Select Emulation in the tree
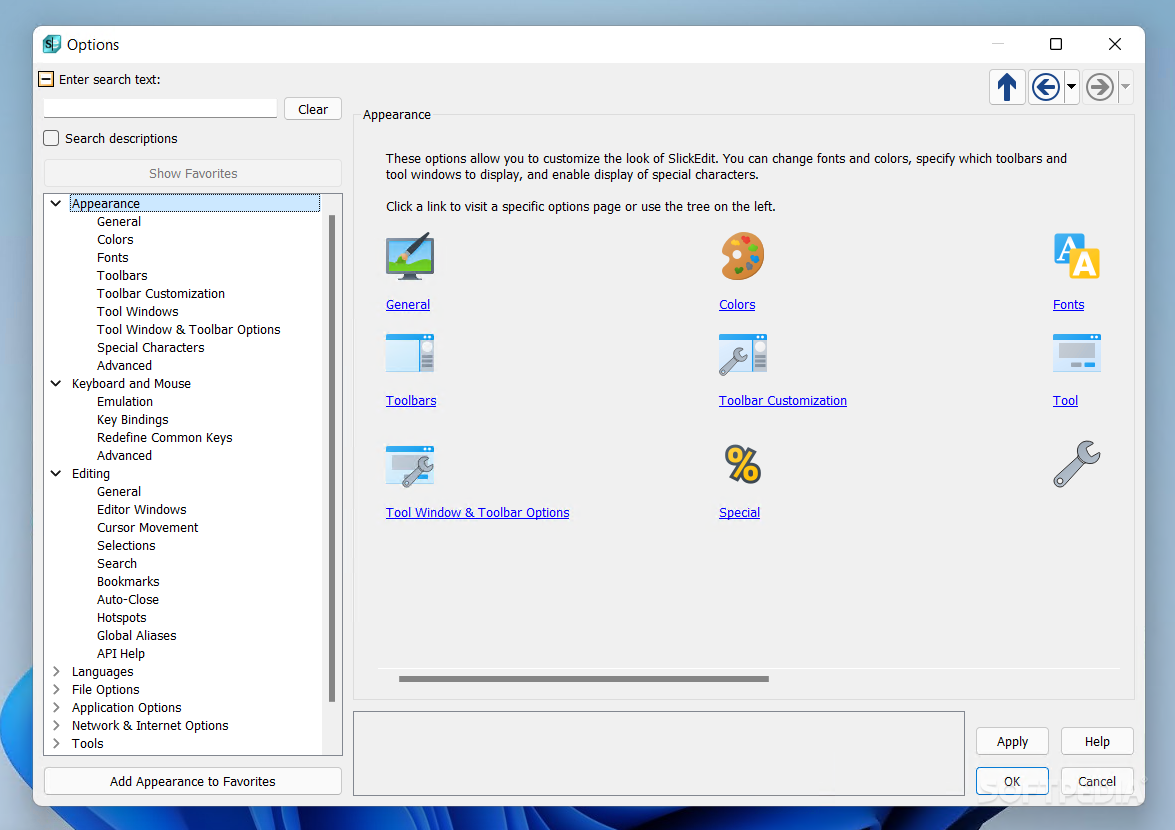The width and height of the screenshot is (1175, 830). pos(124,401)
